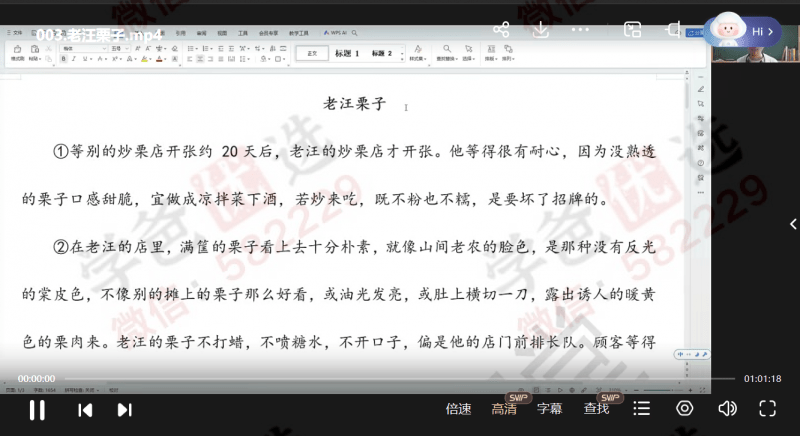Viewport: 800px width, 436px height.
Task: Open the 审阅 ribbon tab
Action: [202, 33]
